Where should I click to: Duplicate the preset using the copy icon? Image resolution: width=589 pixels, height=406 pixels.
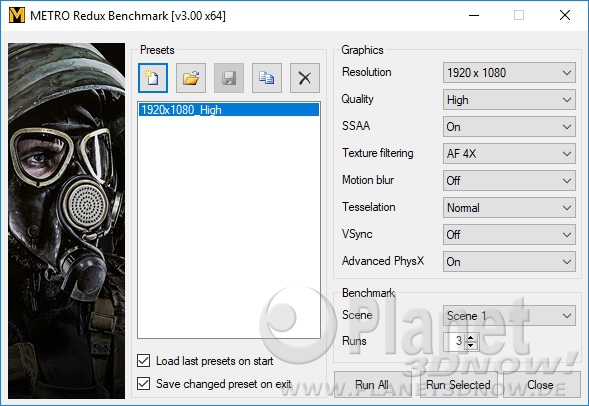click(267, 78)
